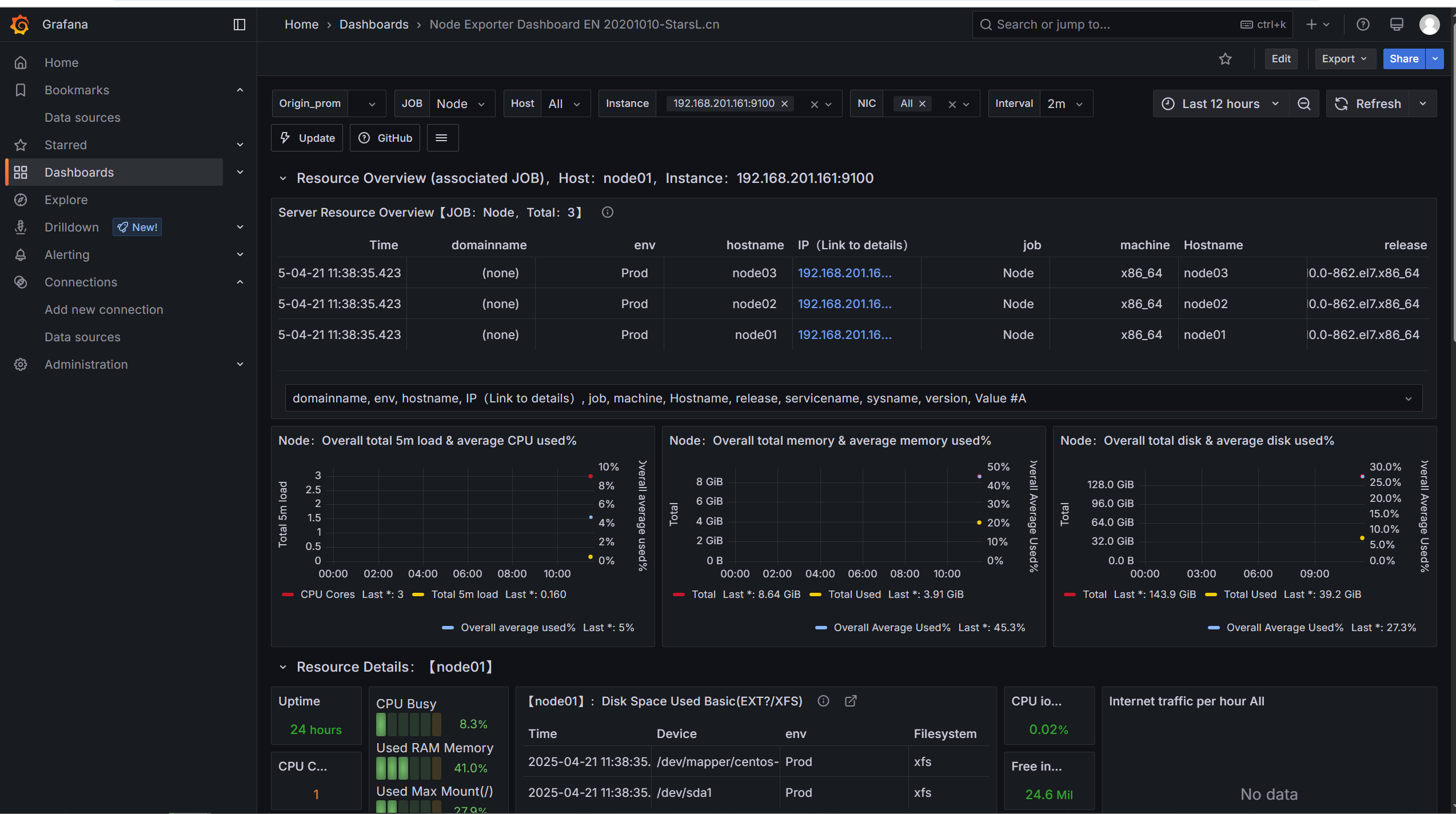
Task: Toggle the sidebar dock menu icon
Action: click(240, 25)
